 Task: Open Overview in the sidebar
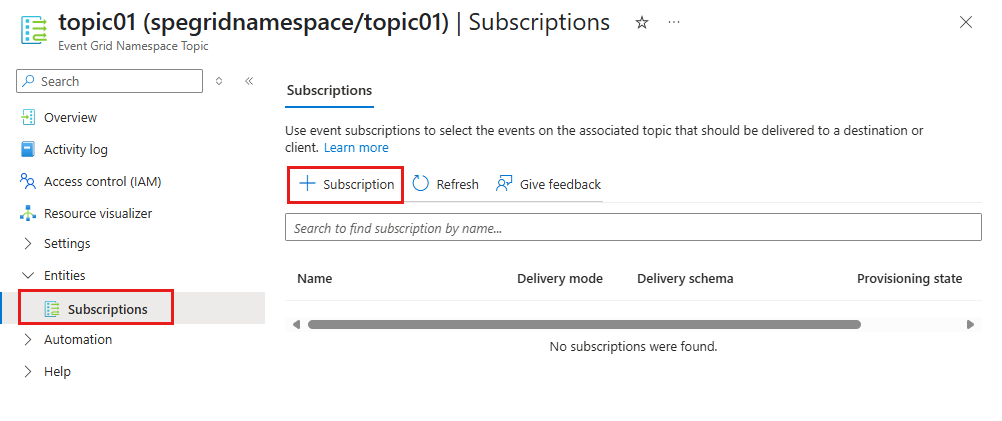pos(70,118)
